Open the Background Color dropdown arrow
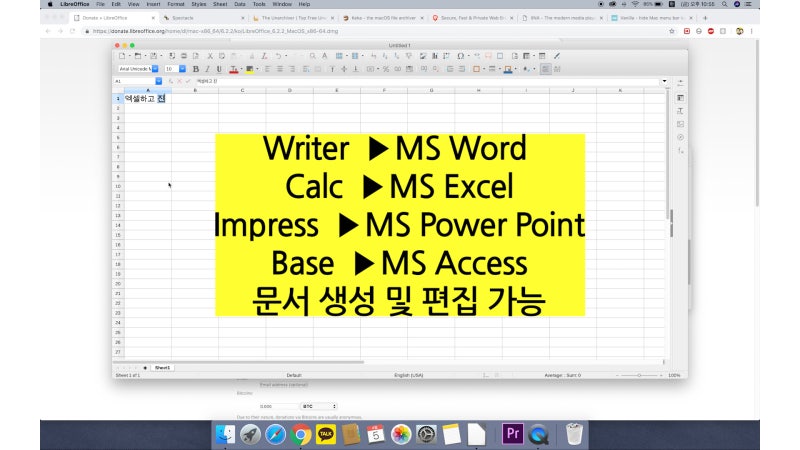800x450 pixels. coord(257,69)
